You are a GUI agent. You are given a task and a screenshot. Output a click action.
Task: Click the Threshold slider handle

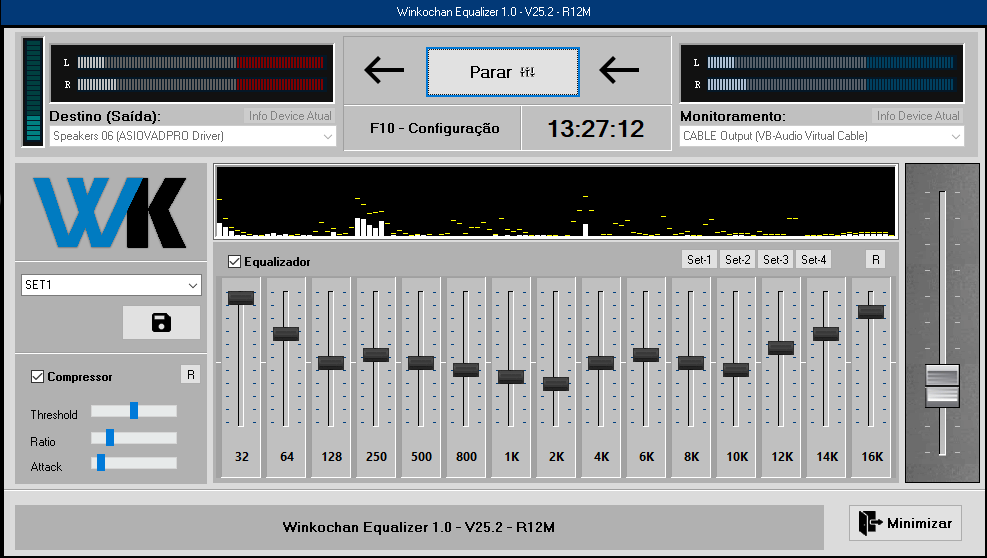133,410
